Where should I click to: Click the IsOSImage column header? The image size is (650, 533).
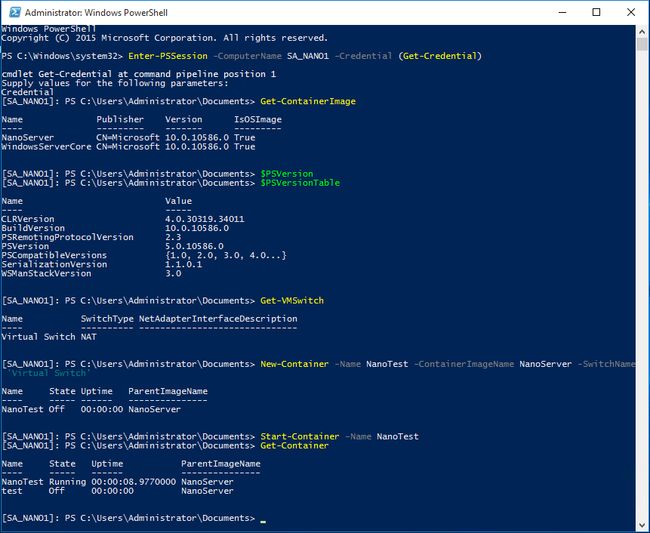coord(258,119)
